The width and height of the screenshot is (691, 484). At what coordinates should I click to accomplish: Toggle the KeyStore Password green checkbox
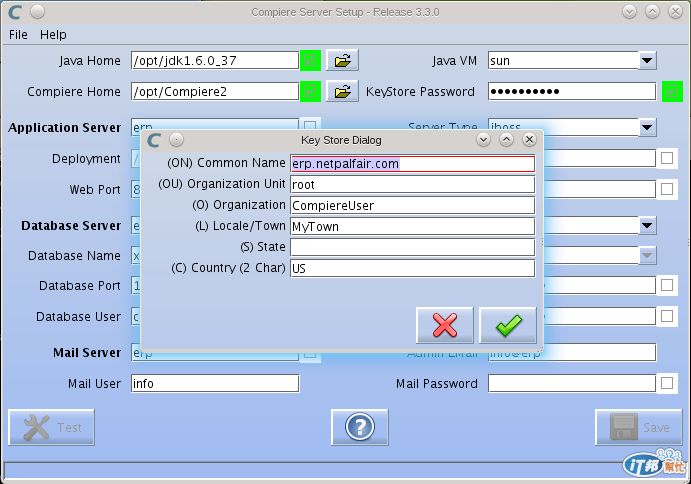click(x=672, y=91)
